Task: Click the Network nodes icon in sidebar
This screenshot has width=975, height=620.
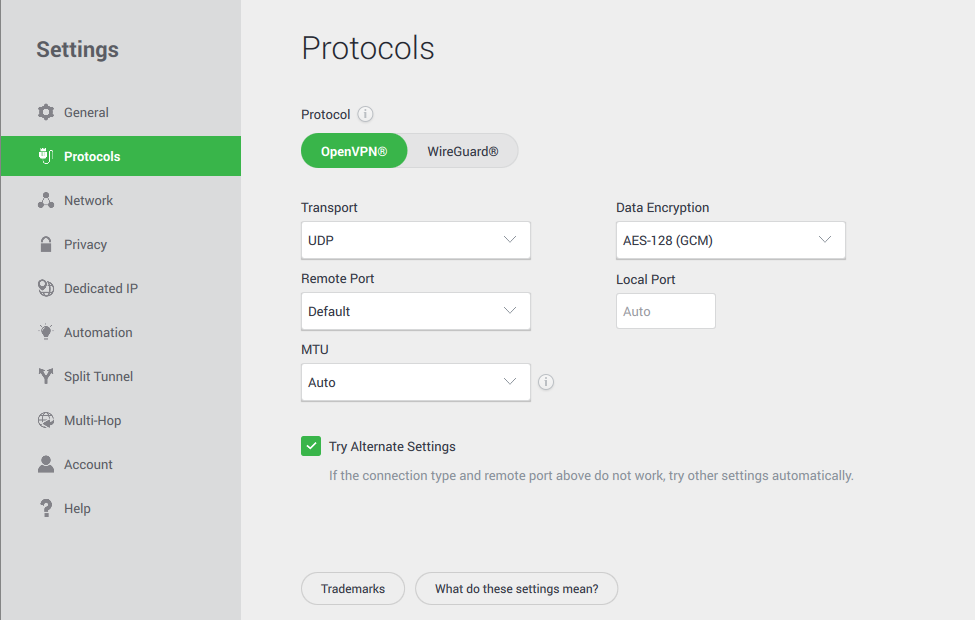Action: pyautogui.click(x=46, y=200)
